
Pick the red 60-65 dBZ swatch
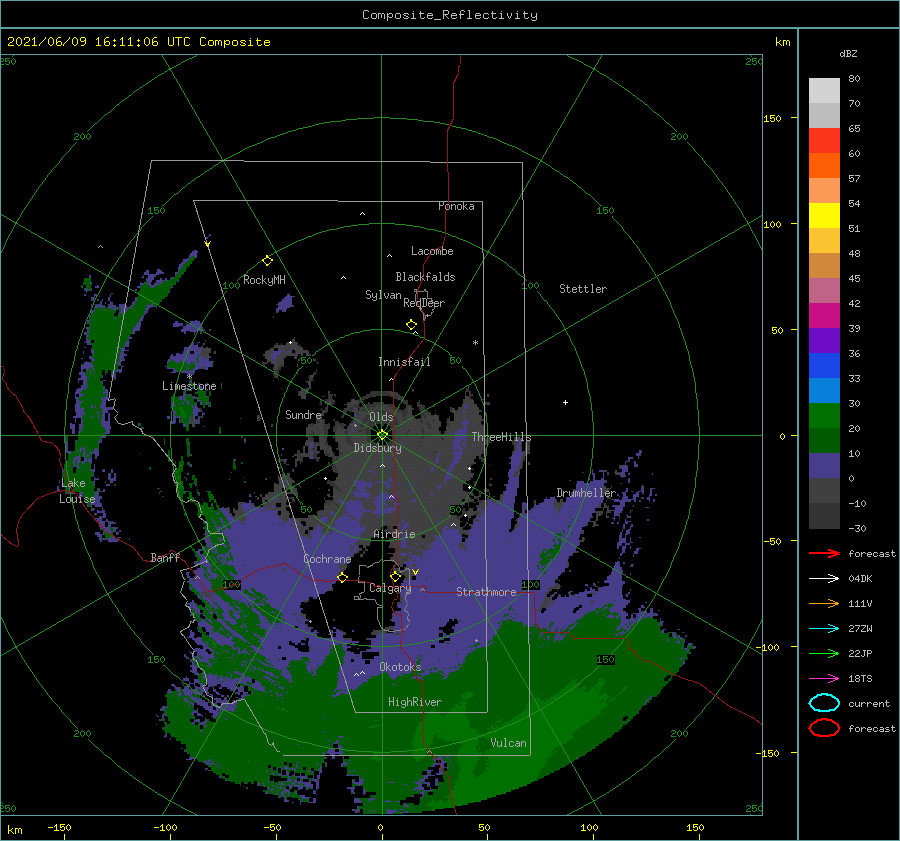[824, 141]
